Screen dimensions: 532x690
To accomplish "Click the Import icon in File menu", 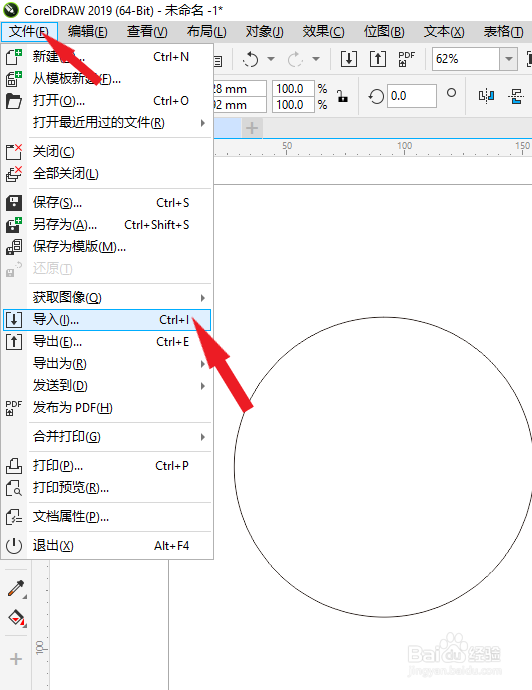I will (14, 320).
